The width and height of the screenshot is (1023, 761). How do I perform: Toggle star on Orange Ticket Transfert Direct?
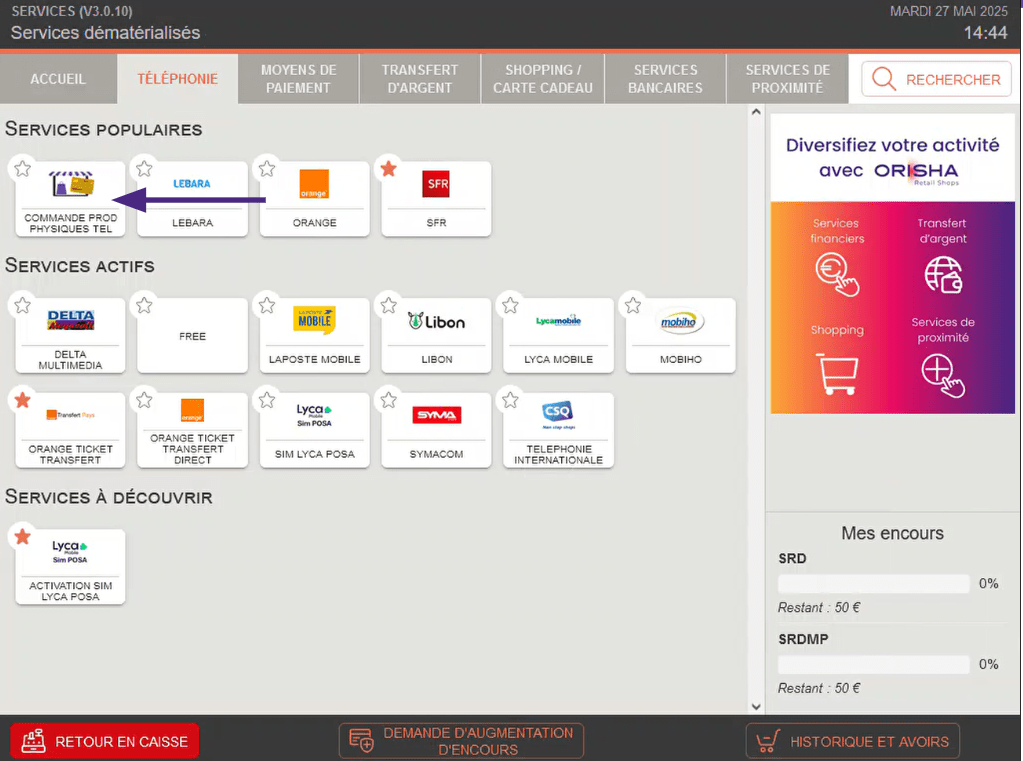pos(144,400)
